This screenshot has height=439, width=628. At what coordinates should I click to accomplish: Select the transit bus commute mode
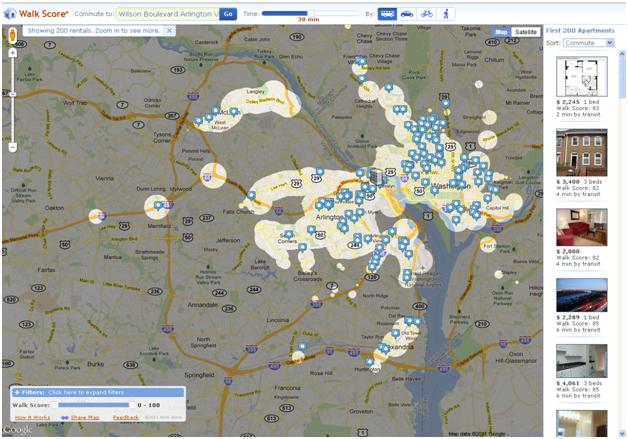(387, 14)
